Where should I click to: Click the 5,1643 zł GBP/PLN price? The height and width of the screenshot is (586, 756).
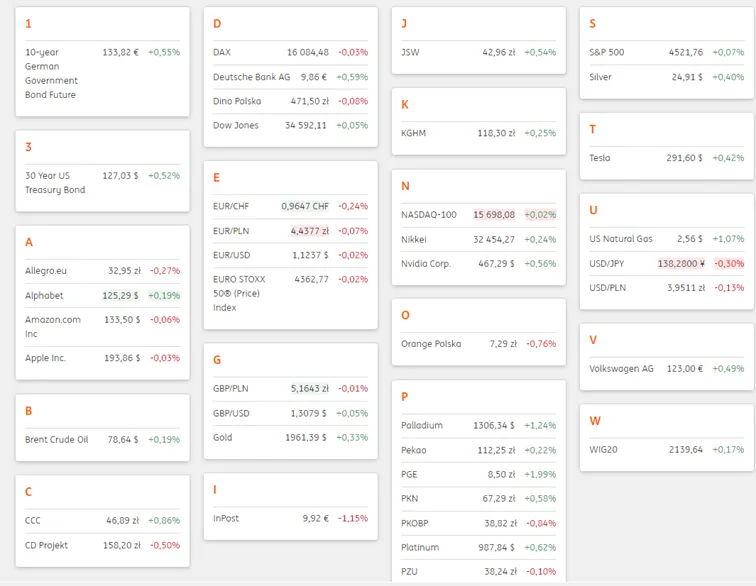pos(310,389)
